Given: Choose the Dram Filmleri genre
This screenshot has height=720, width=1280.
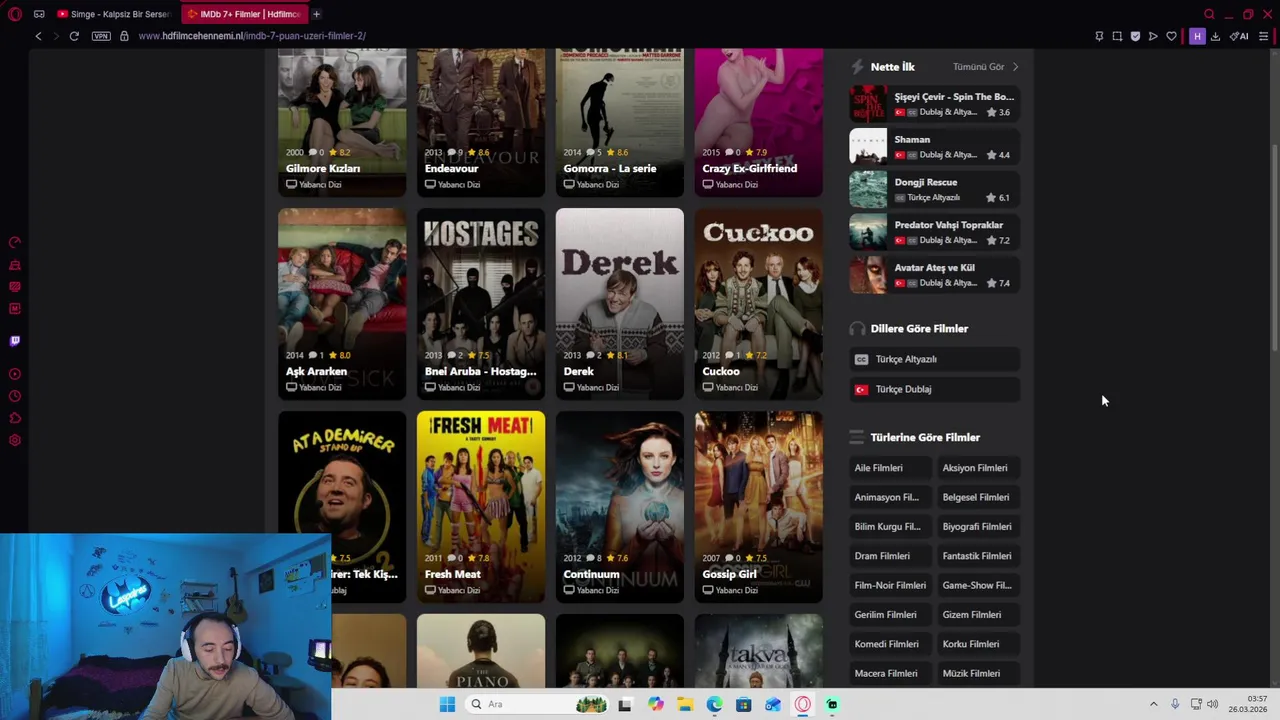Looking at the screenshot, I should [889, 556].
